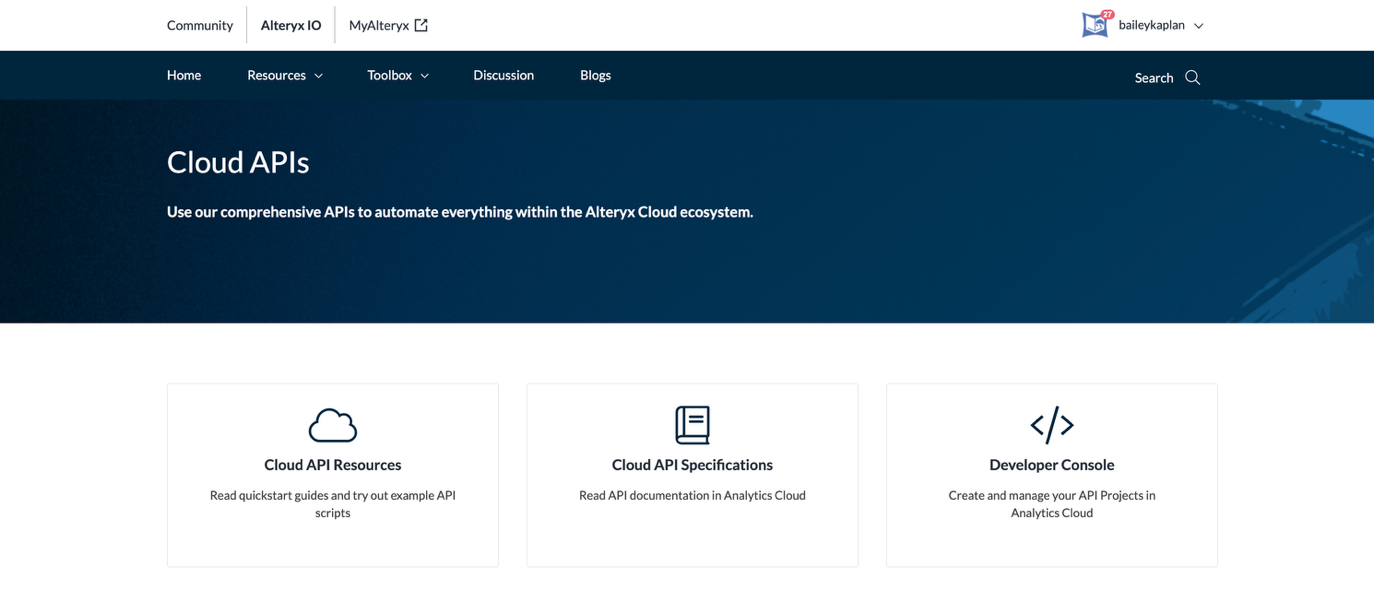Click the red 27 notification badge
The image size is (1374, 614).
coord(1106,14)
